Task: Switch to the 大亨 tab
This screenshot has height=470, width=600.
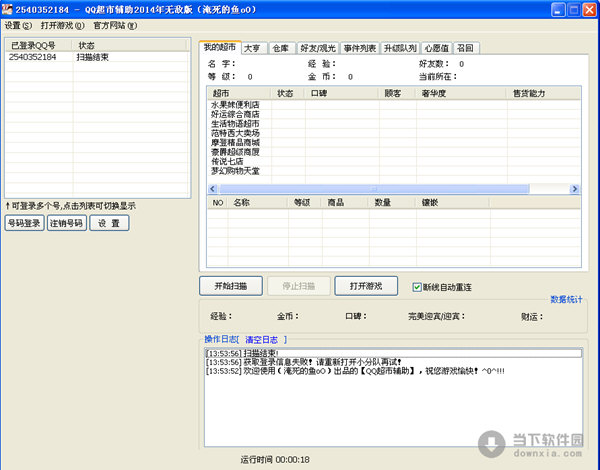Action: click(x=254, y=48)
